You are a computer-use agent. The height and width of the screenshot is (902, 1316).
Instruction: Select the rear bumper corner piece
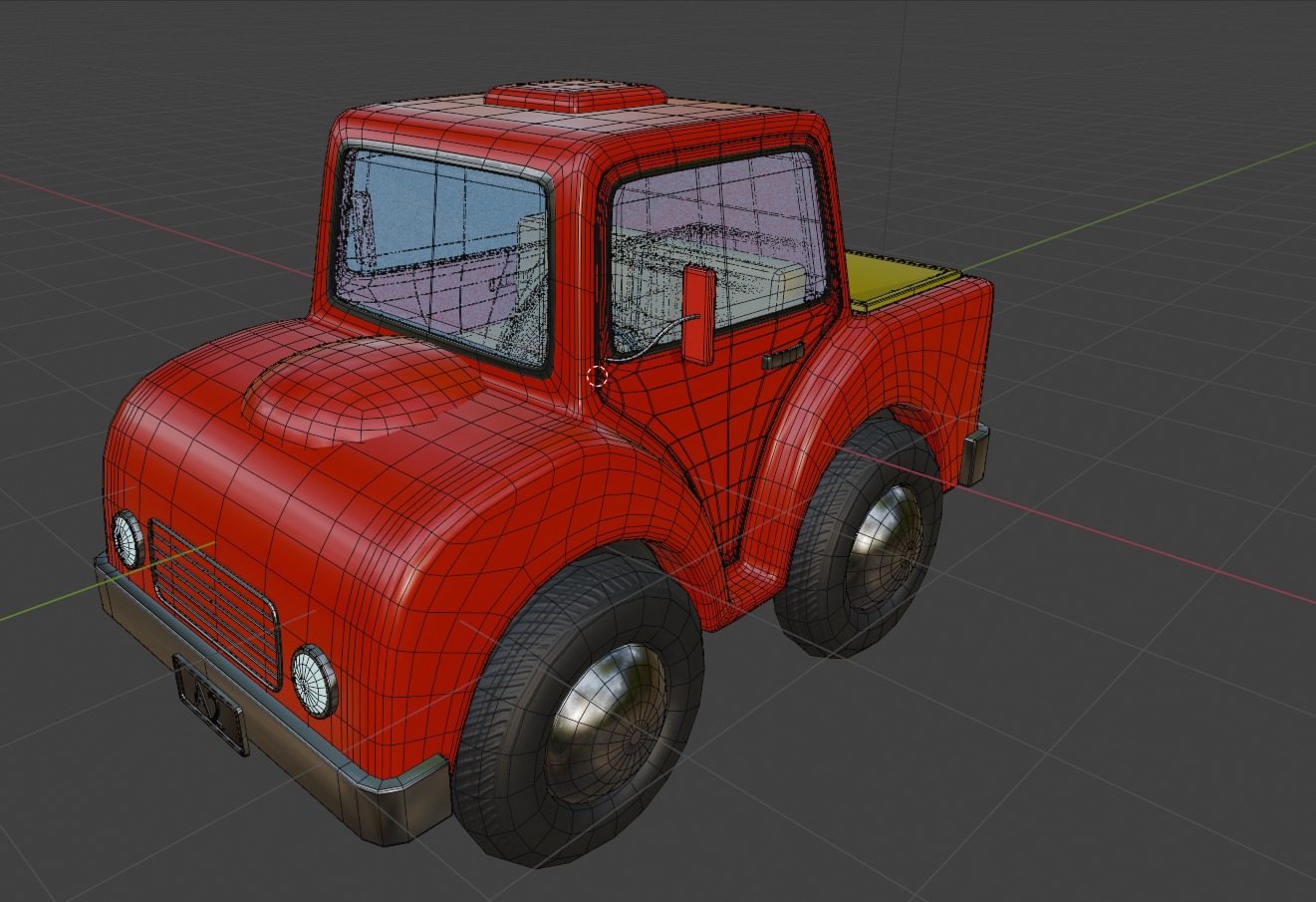click(976, 455)
